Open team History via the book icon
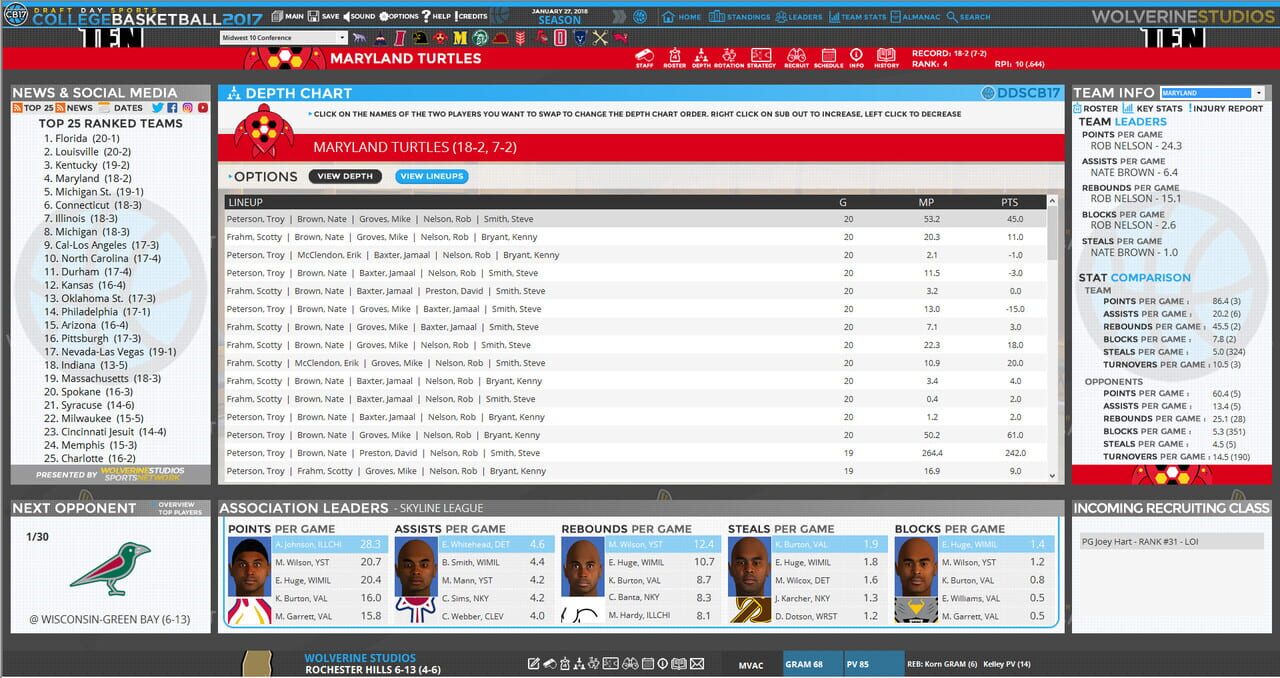Screen dimensions: 1280x678 pyautogui.click(x=885, y=57)
